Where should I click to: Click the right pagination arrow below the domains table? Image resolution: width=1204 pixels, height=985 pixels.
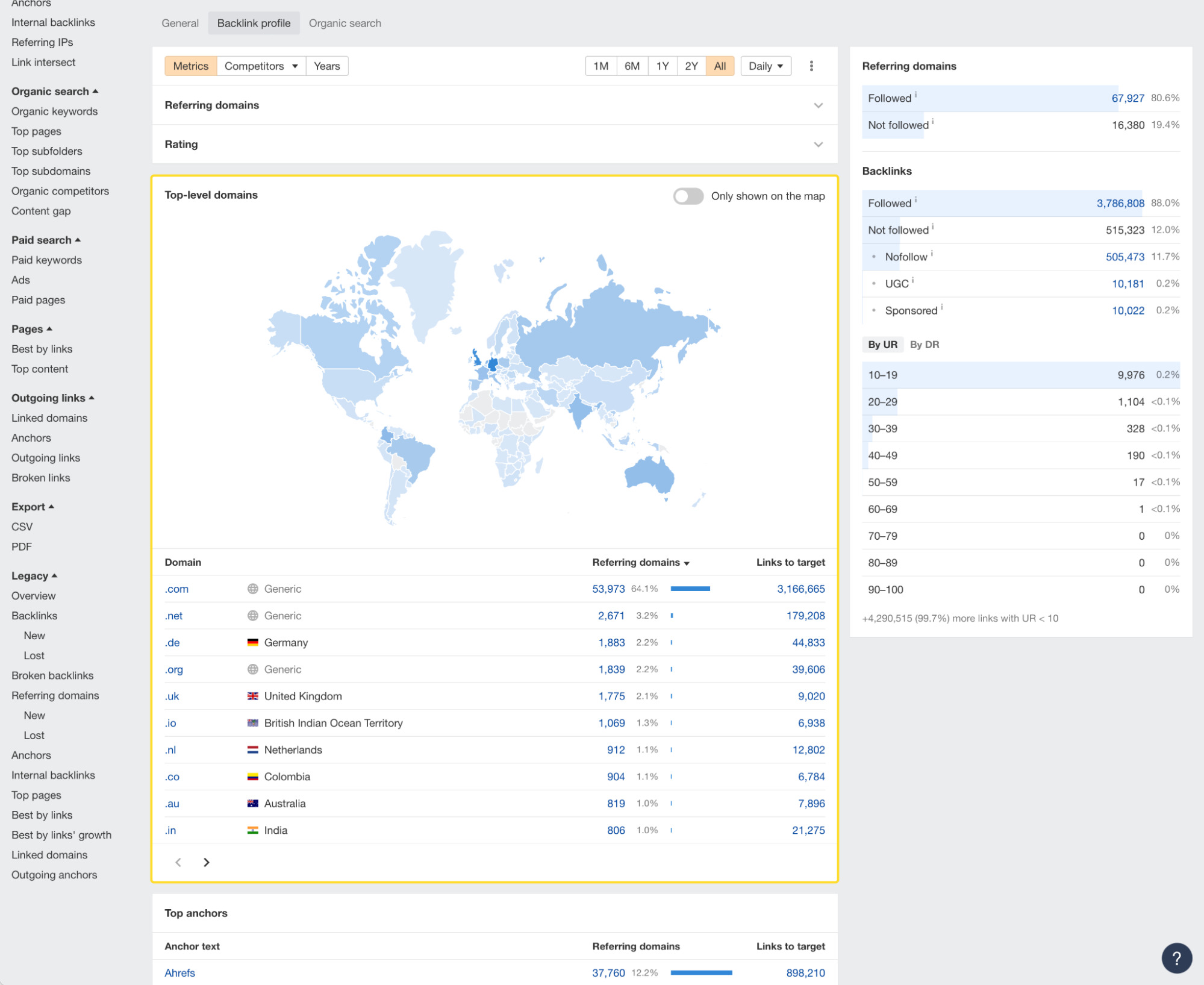coord(207,862)
